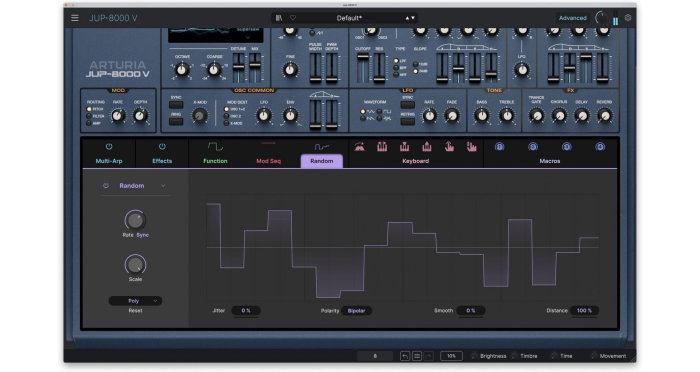The width and height of the screenshot is (700, 372).
Task: Click the first Macros knob icon
Action: (x=500, y=146)
